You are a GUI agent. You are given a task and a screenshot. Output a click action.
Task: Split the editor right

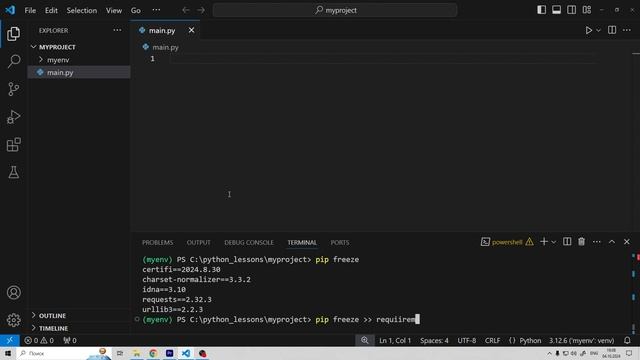pos(612,30)
